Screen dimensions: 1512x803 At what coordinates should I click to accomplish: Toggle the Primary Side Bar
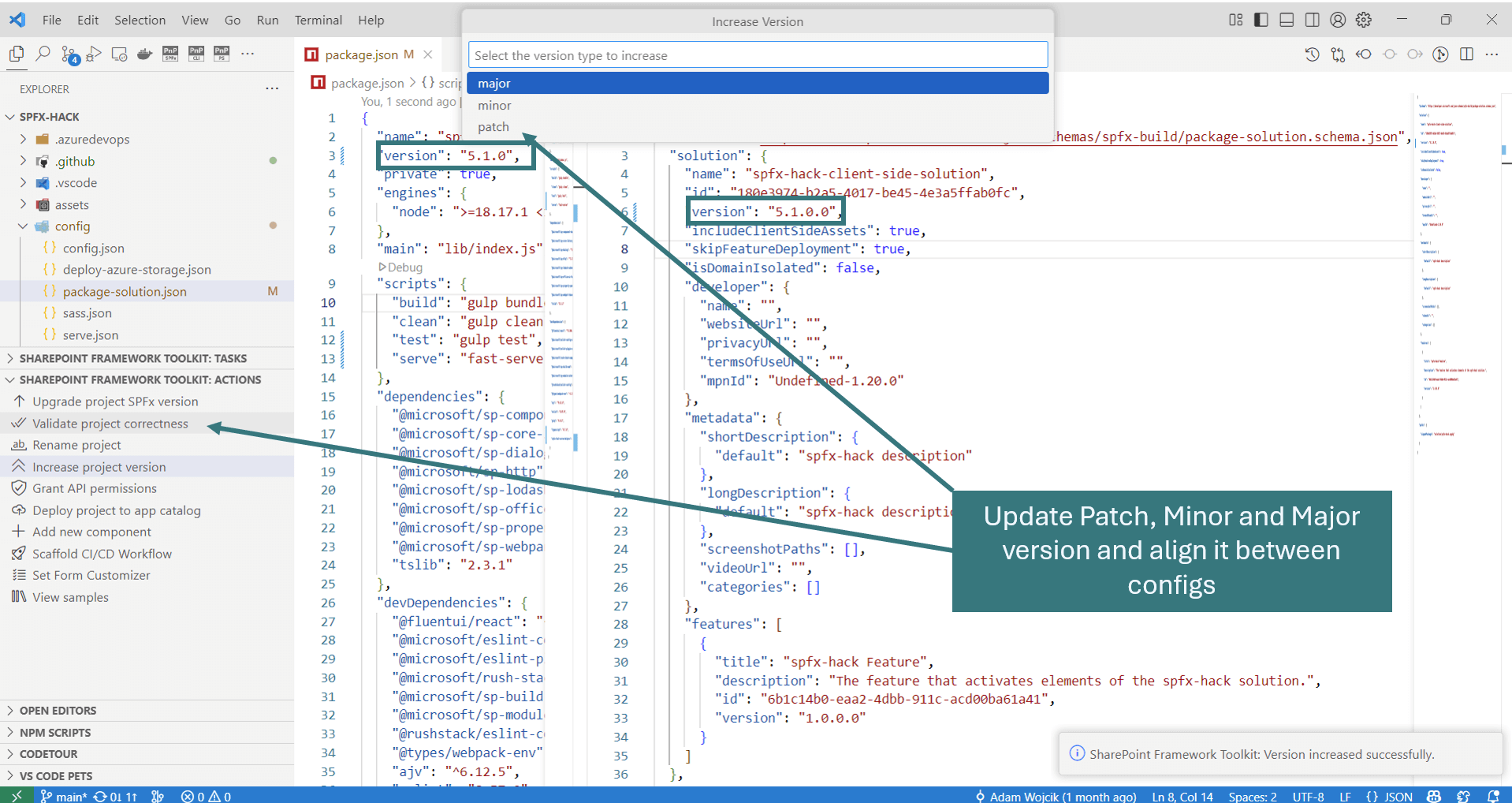tap(1261, 20)
